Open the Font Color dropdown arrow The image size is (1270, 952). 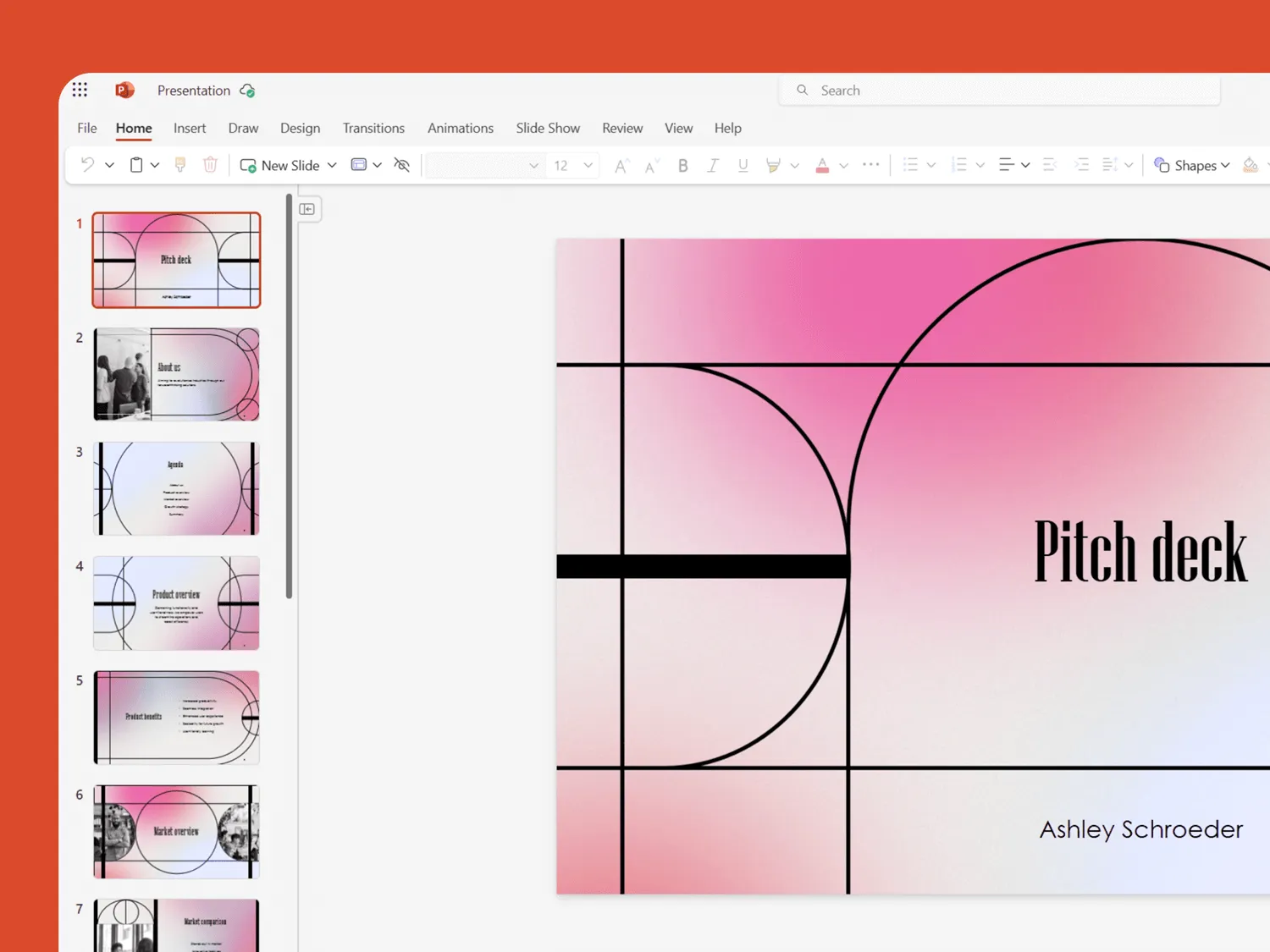(844, 164)
